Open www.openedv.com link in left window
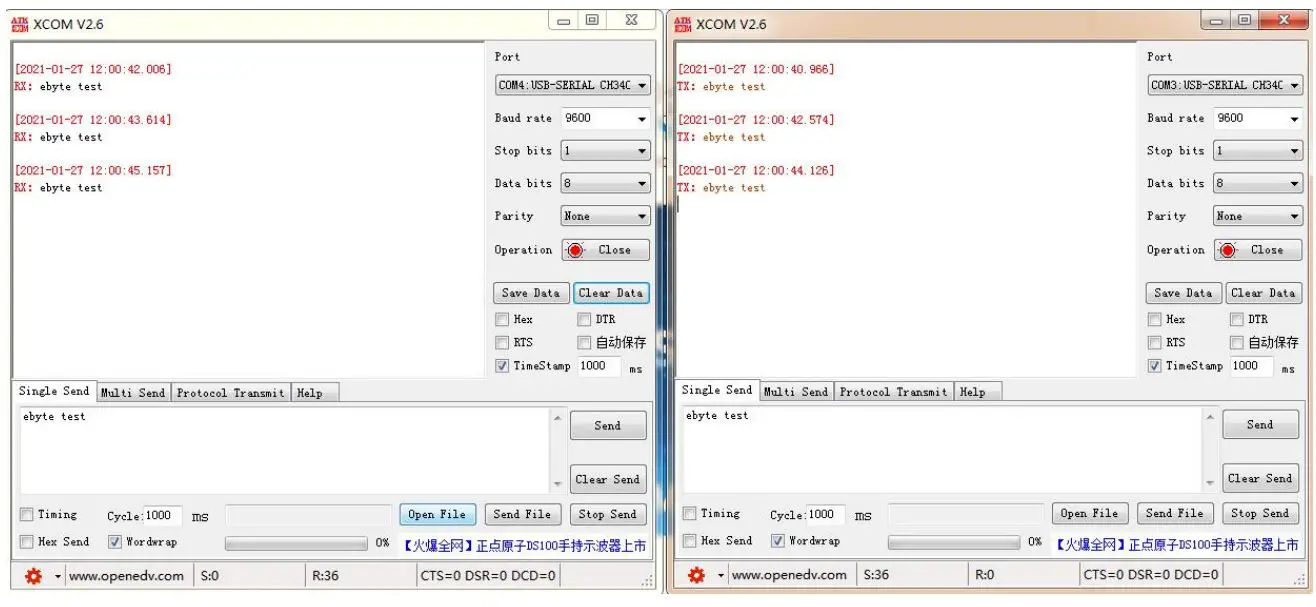 (x=126, y=577)
